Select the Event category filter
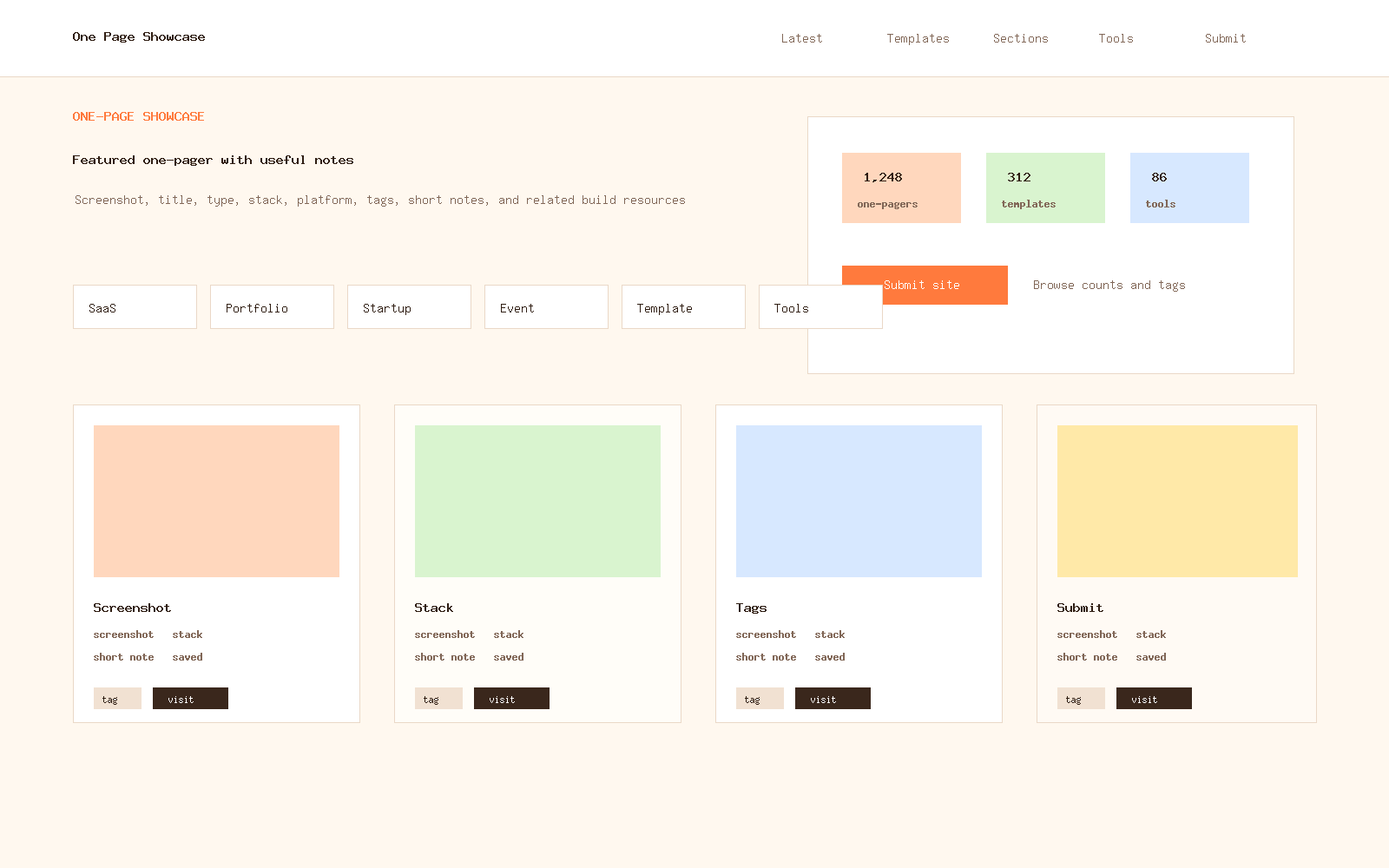 (x=546, y=307)
